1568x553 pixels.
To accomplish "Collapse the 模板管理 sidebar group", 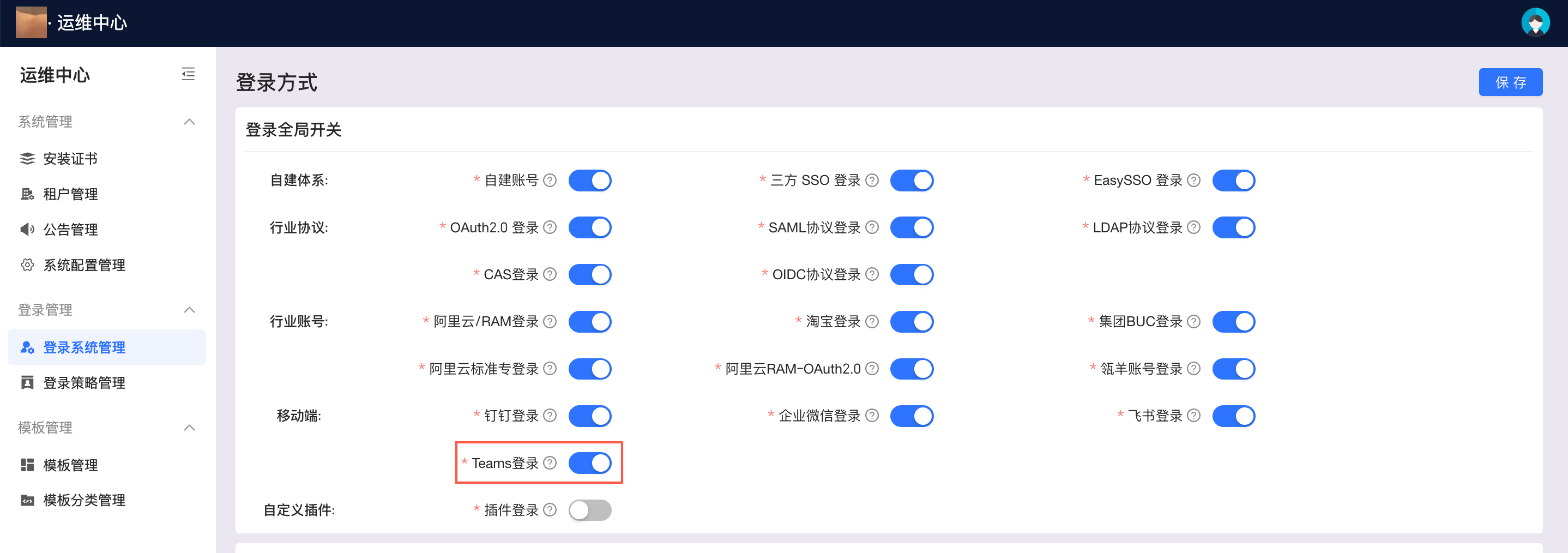I will pos(189,428).
